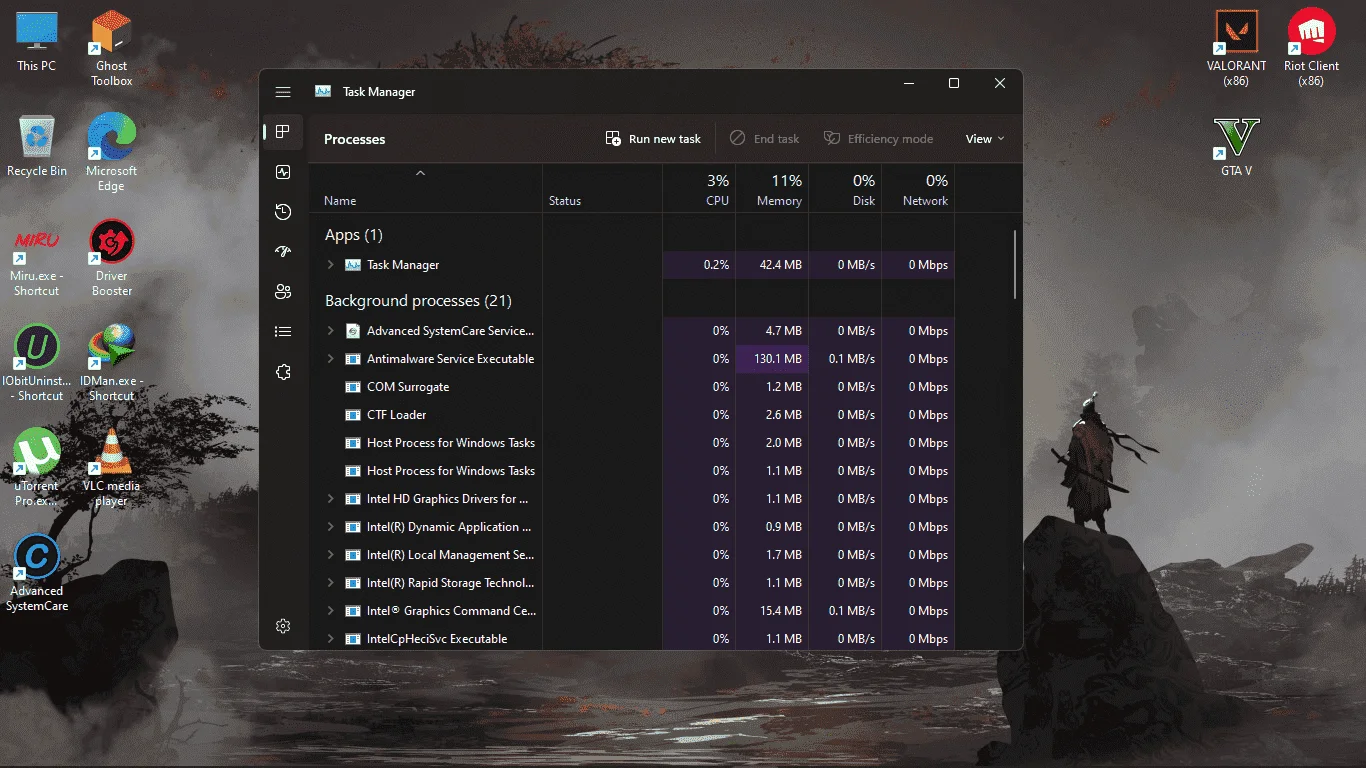
Task: Open the Task Manager hamburger navigation menu
Action: [x=283, y=92]
